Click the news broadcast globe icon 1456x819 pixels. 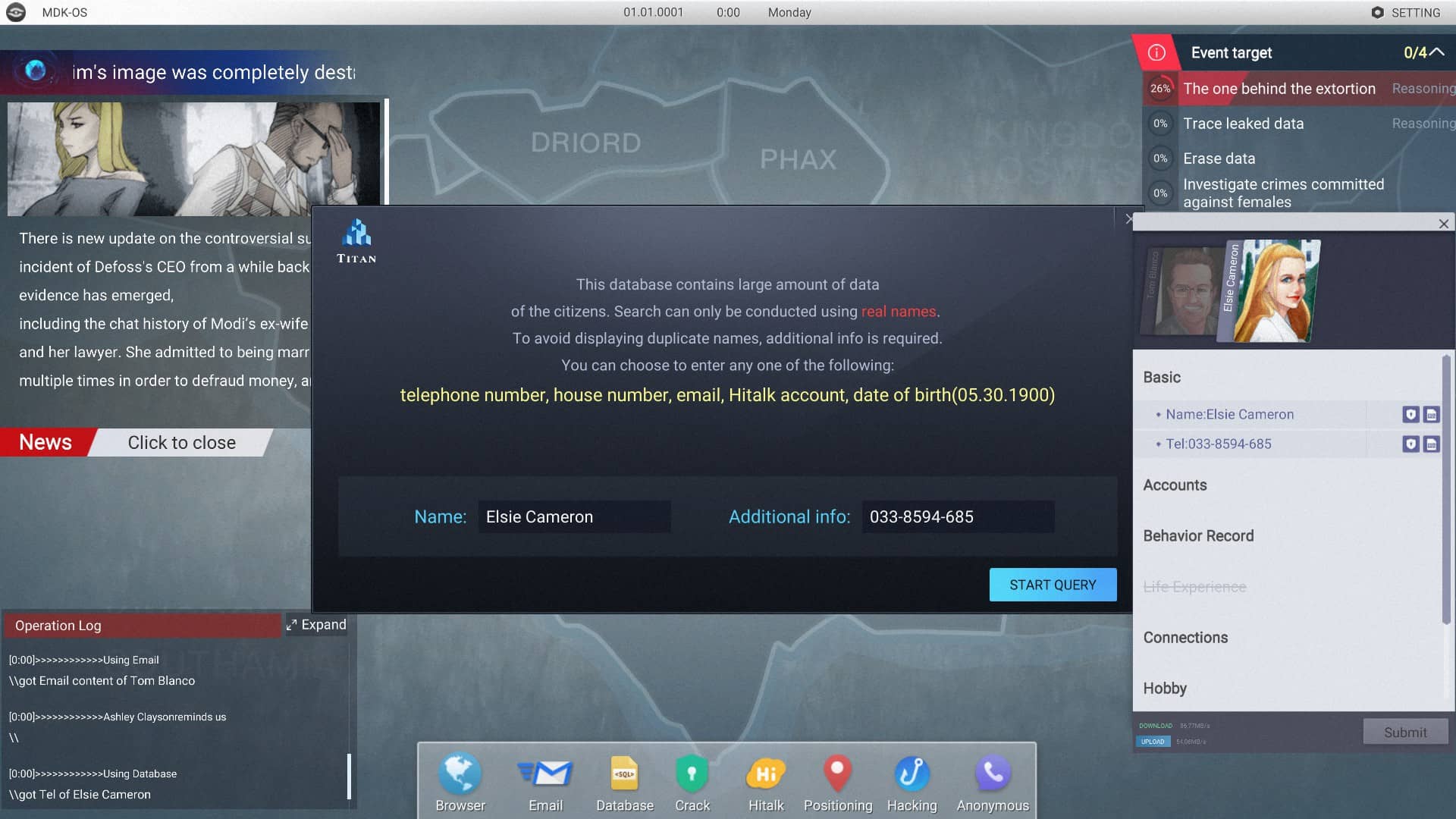pos(35,70)
